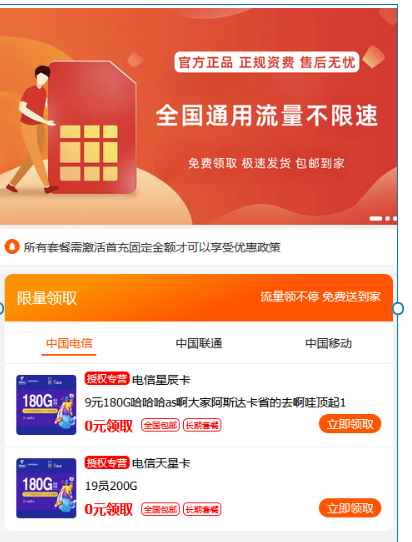Open the 电信星辰卡 180G thumbnail
The height and width of the screenshot is (542, 412).
point(46,405)
